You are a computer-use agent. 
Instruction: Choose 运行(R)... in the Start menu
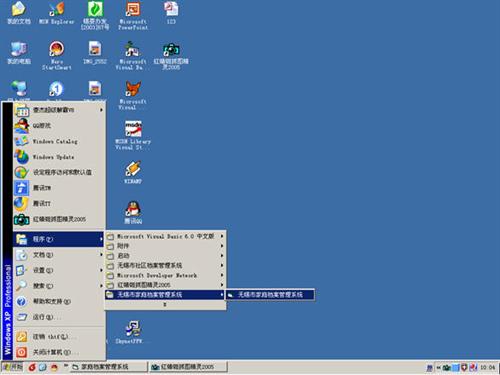59,317
